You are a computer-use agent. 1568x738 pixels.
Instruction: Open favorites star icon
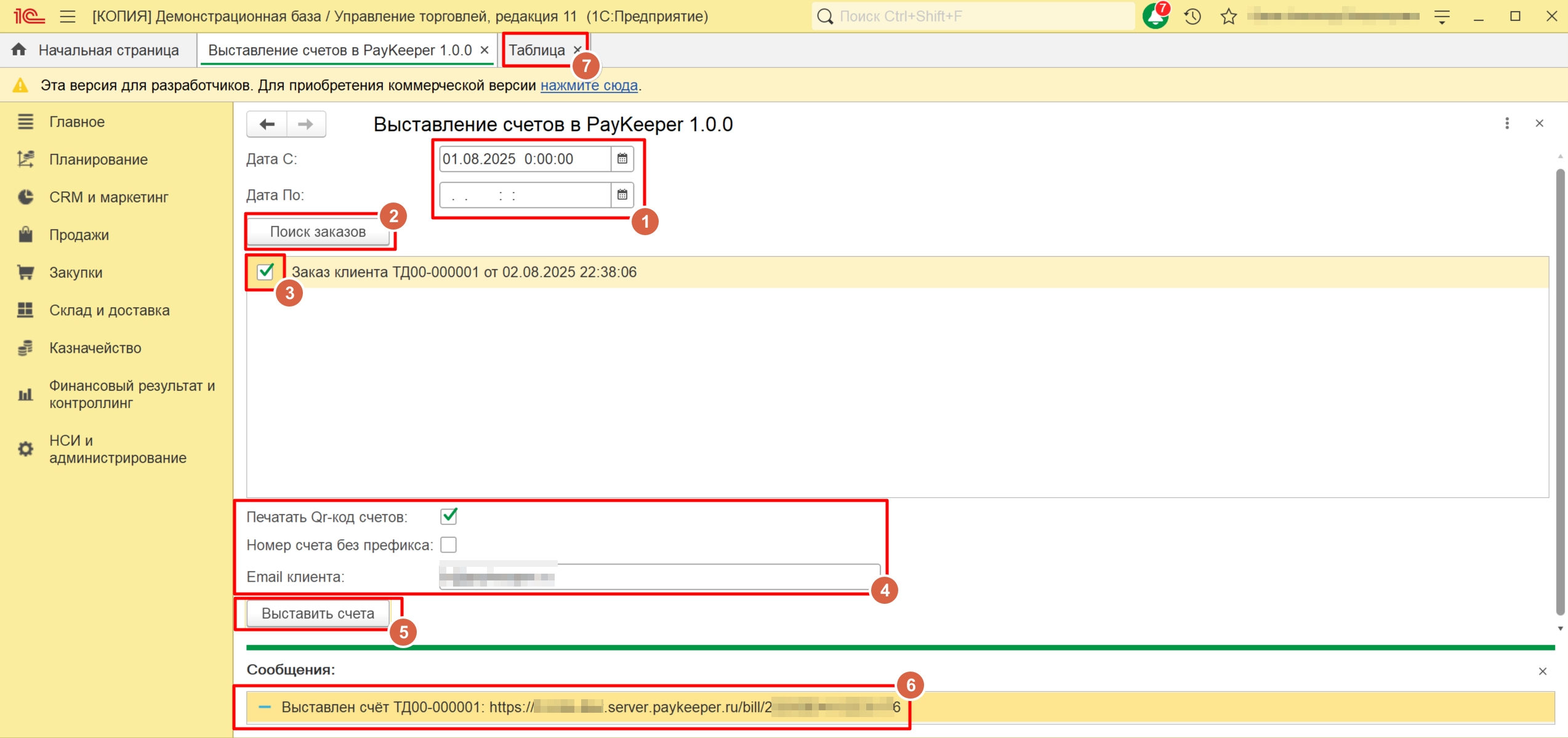coord(1229,16)
